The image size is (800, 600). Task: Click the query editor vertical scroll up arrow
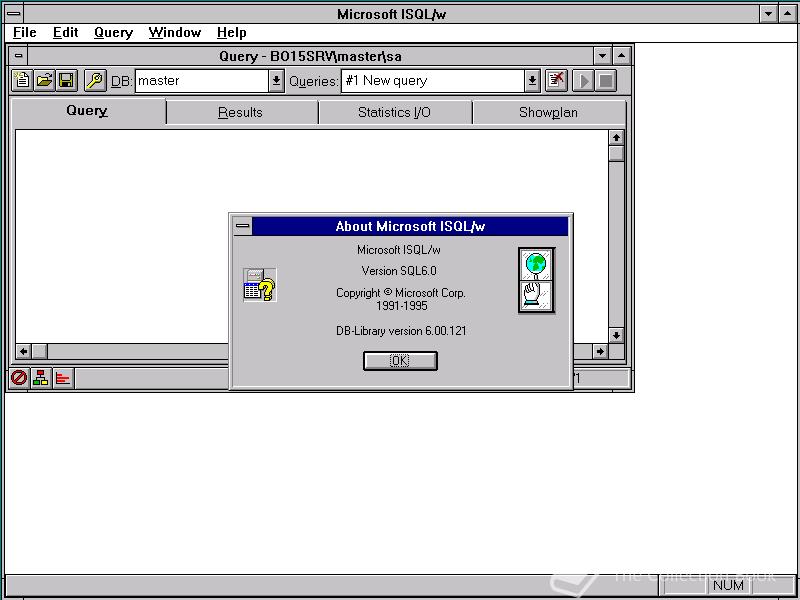616,137
